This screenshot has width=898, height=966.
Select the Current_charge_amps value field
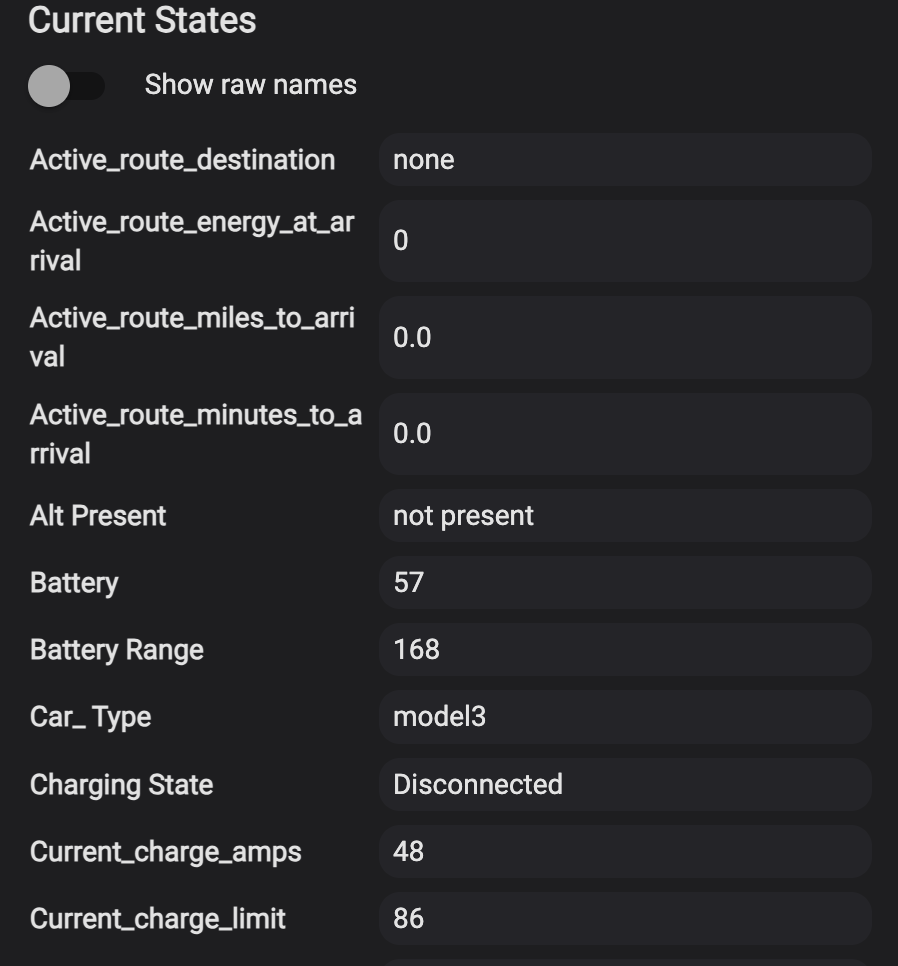click(624, 852)
